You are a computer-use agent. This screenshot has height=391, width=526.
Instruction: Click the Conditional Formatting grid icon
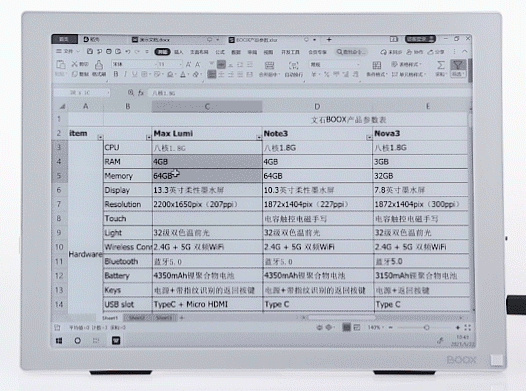click(376, 65)
